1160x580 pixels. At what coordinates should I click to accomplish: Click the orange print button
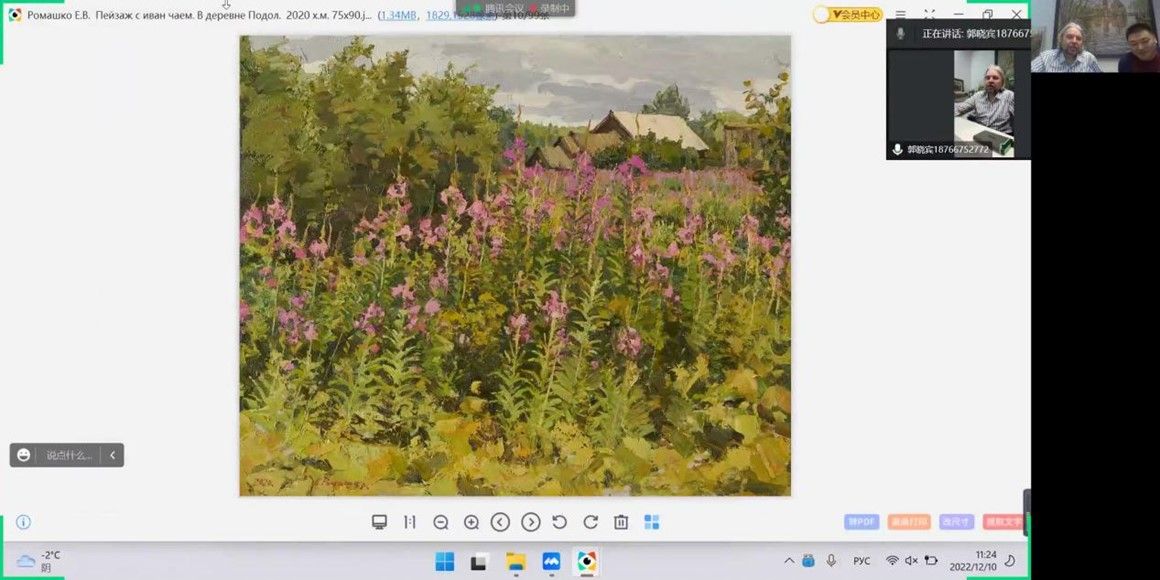(x=909, y=522)
